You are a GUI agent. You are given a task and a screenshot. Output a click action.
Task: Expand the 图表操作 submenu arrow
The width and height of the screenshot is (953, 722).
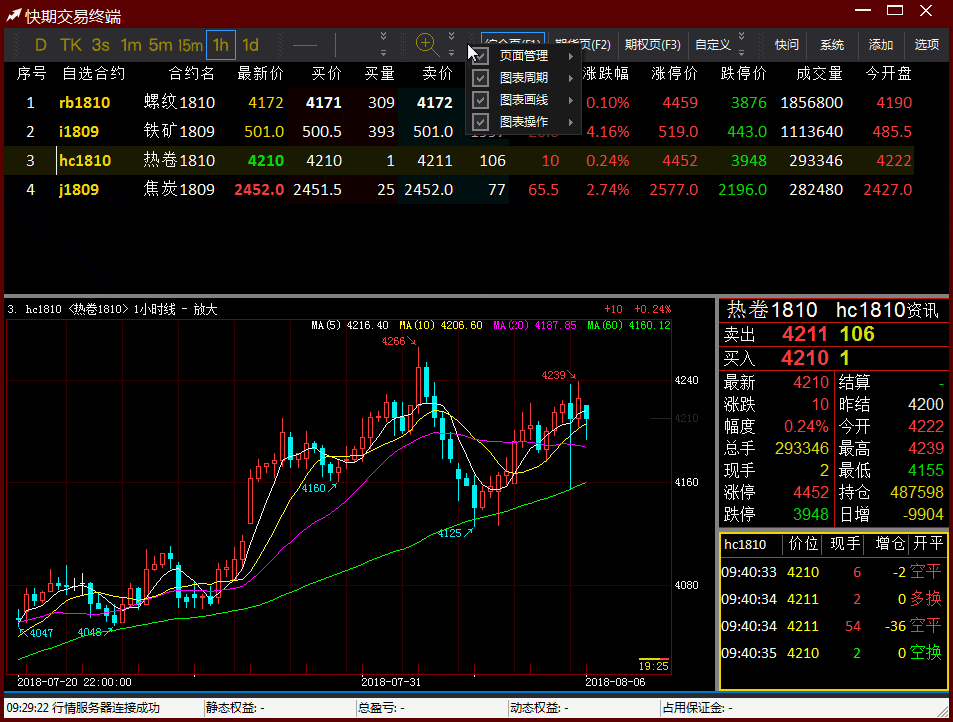pyautogui.click(x=571, y=122)
